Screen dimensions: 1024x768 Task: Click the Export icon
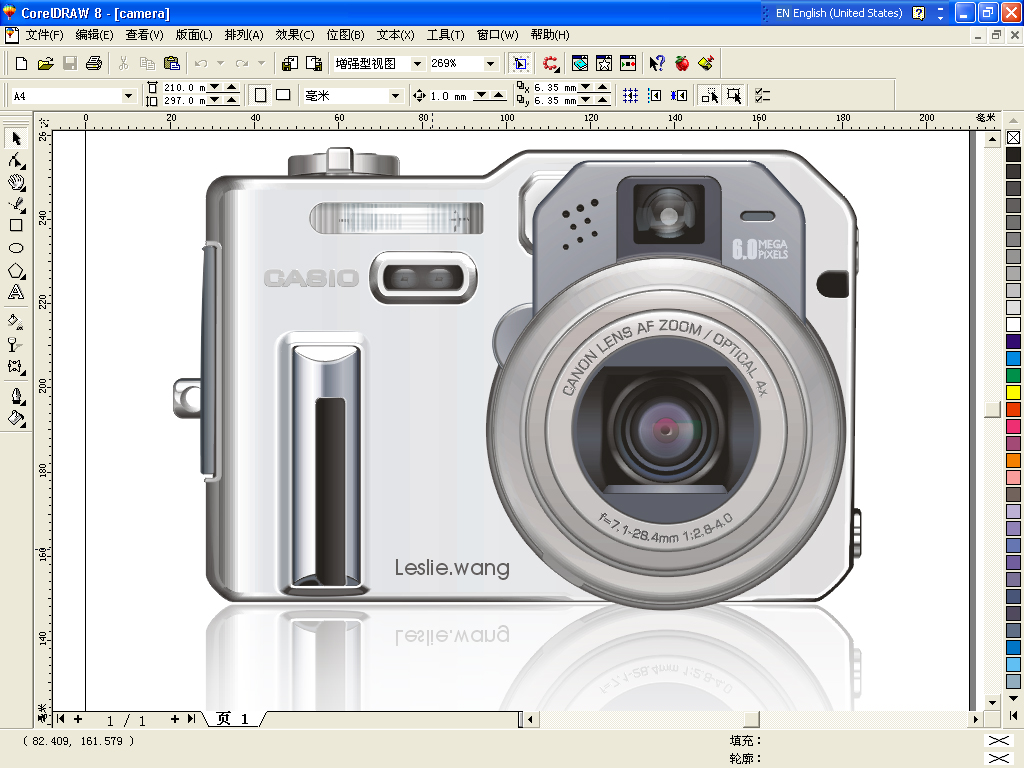point(314,63)
